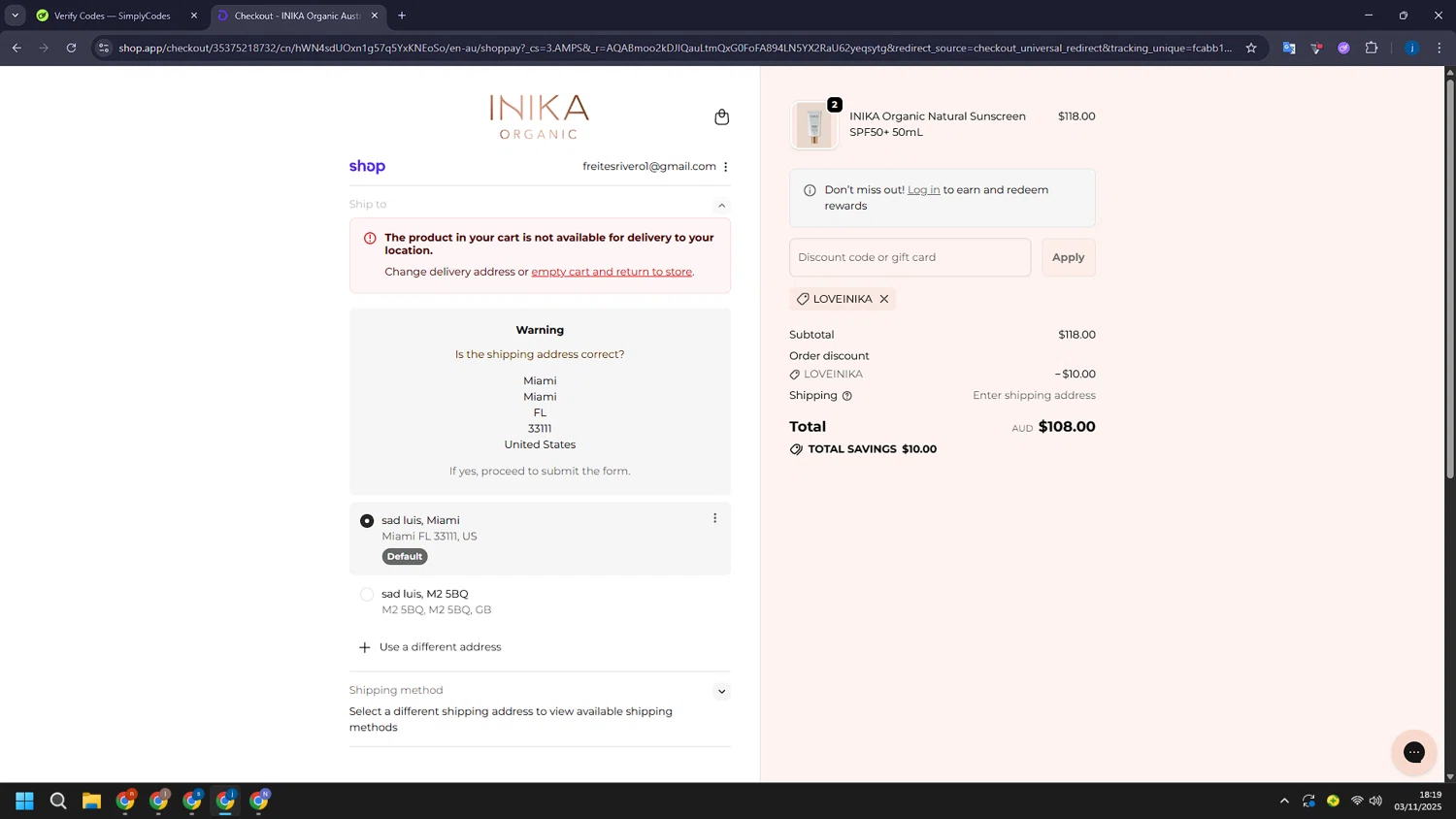Click the INIKA Organic logo
This screenshot has width=1456, height=819.
point(540,117)
